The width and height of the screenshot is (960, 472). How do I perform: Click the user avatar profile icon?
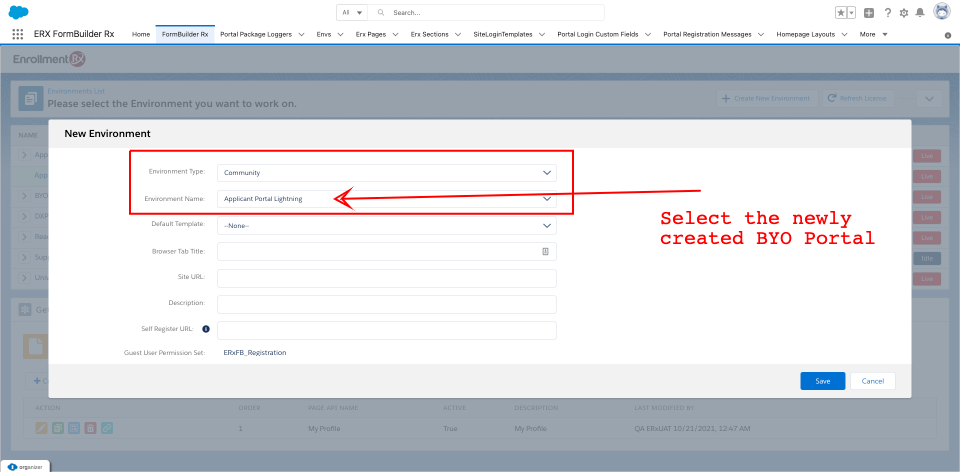pyautogui.click(x=941, y=12)
